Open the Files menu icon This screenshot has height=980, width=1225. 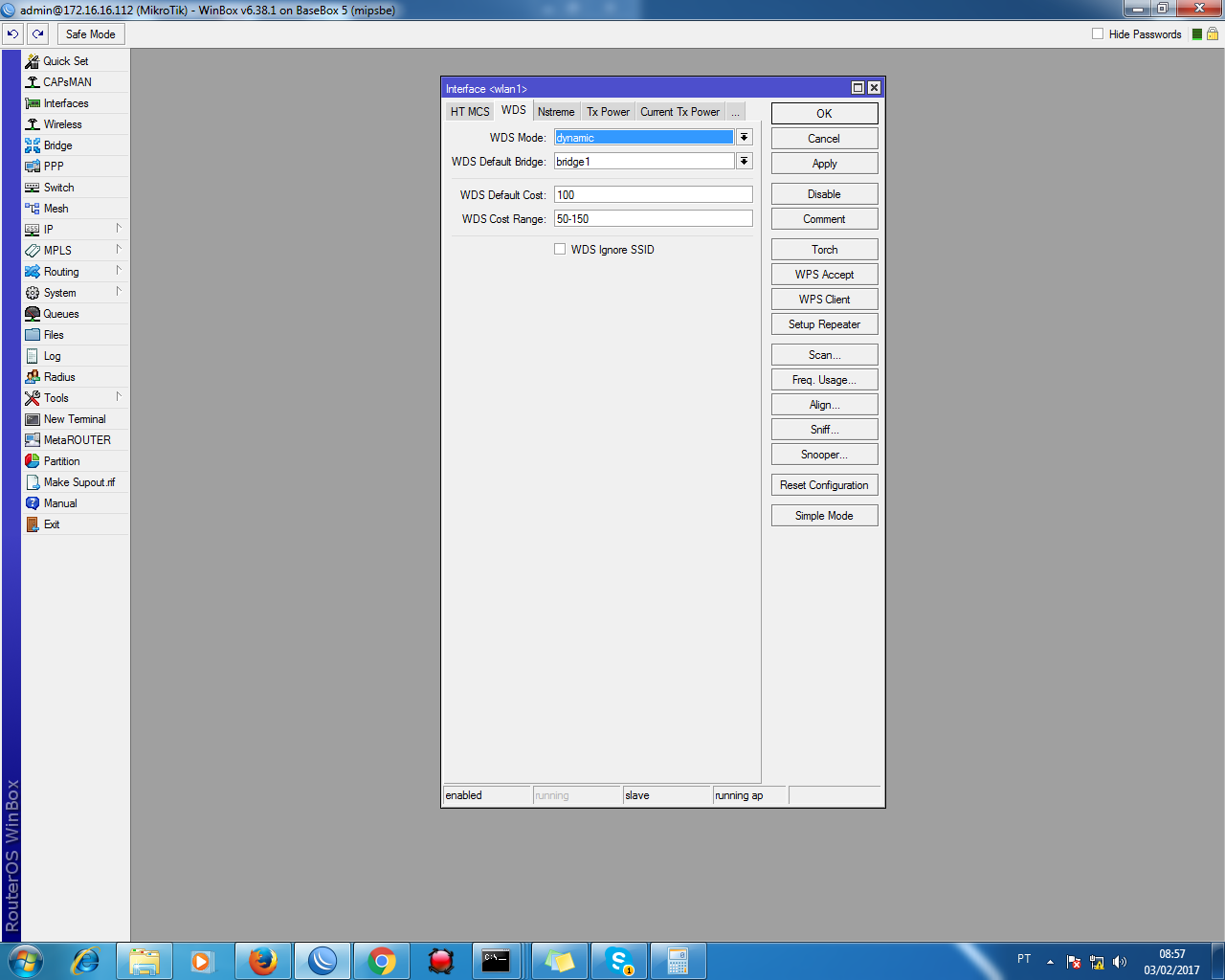tap(33, 335)
